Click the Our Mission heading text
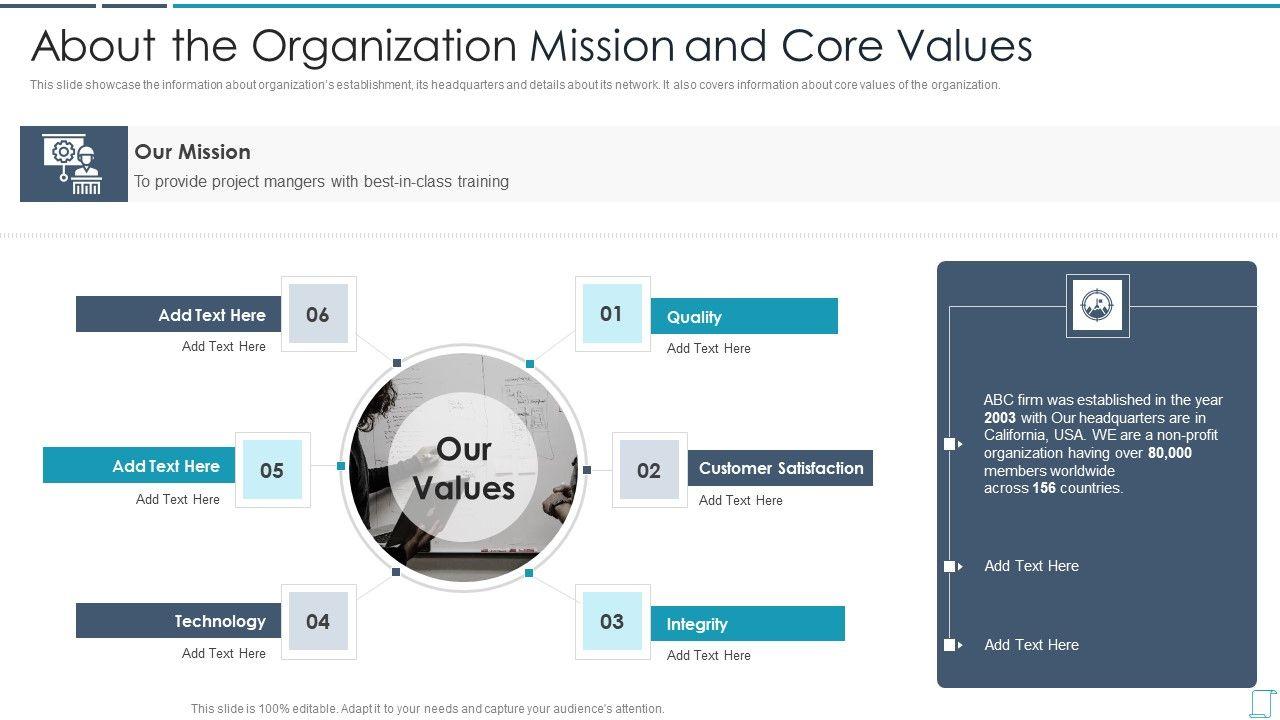 [192, 152]
